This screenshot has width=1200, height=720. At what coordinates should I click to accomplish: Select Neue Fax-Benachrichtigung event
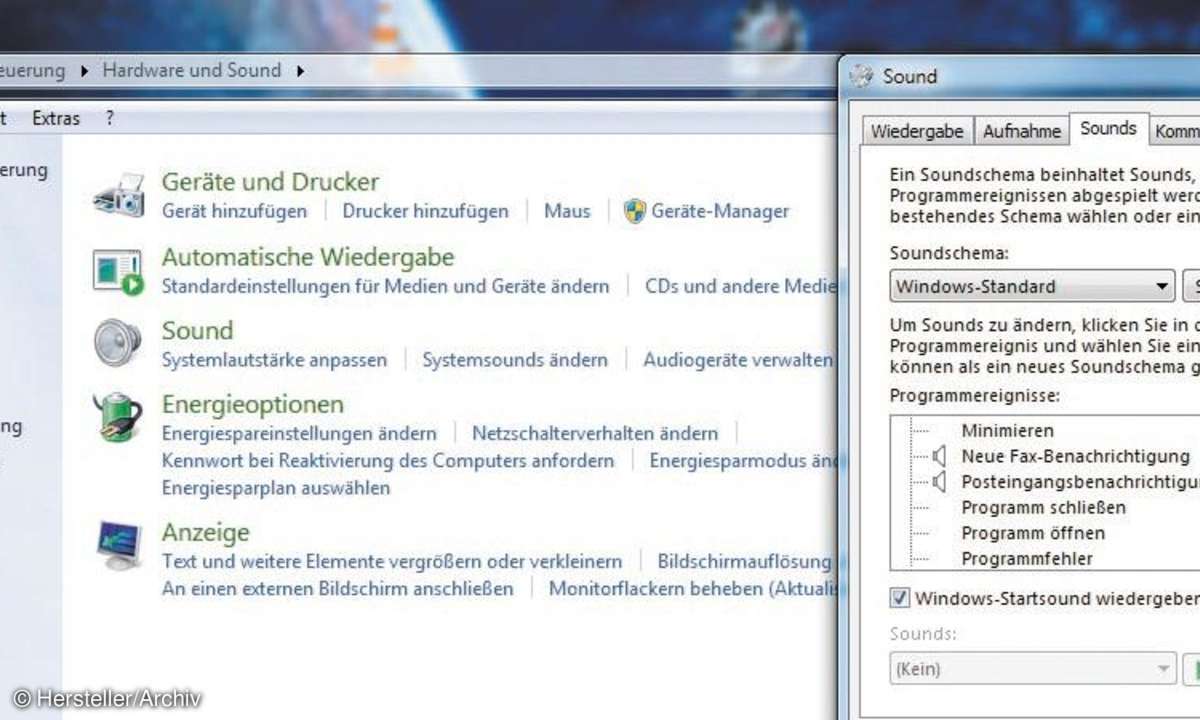tap(1075, 456)
